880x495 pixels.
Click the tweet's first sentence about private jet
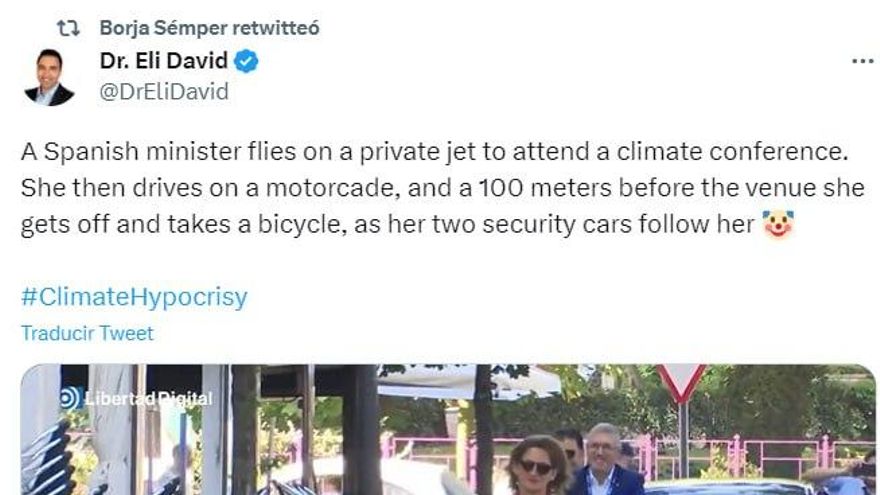click(x=433, y=153)
